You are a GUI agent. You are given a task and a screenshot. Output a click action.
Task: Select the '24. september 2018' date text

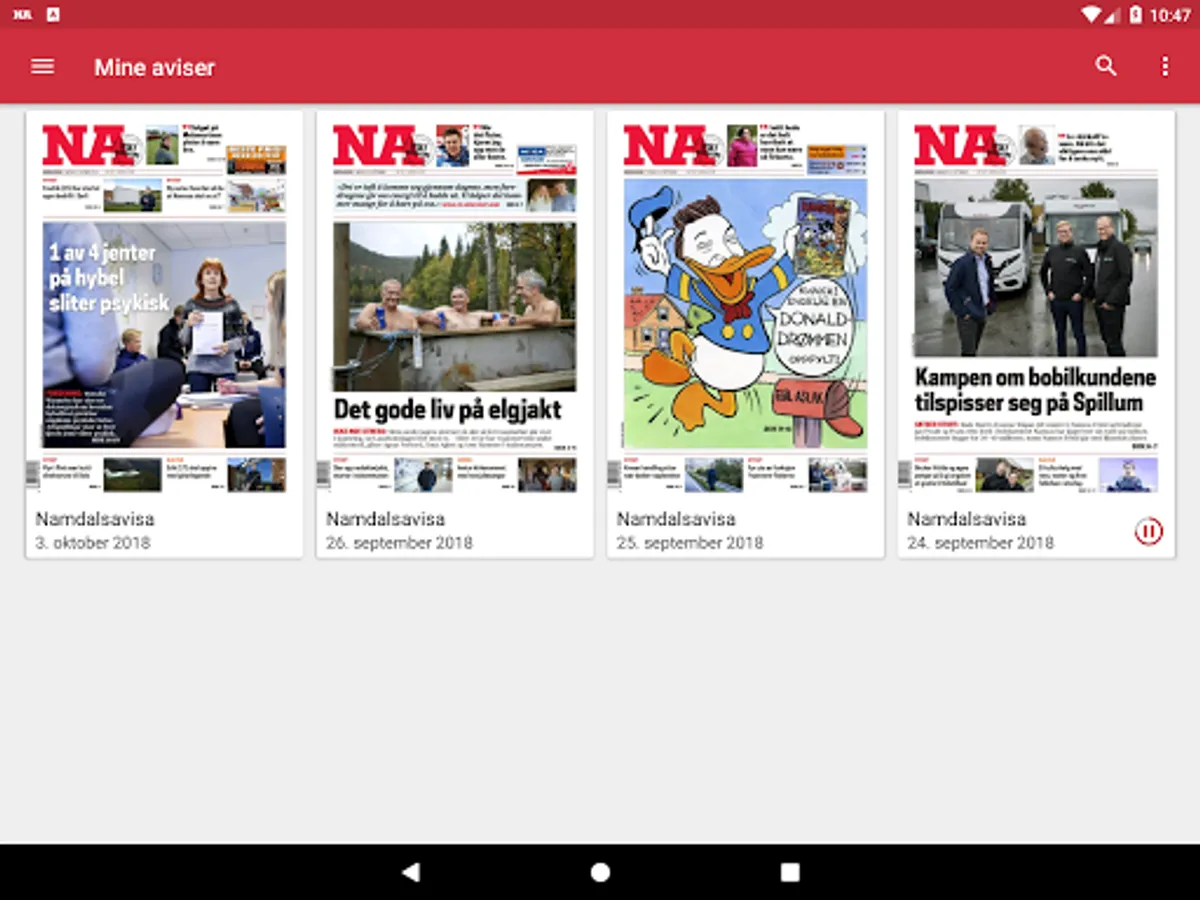point(980,543)
